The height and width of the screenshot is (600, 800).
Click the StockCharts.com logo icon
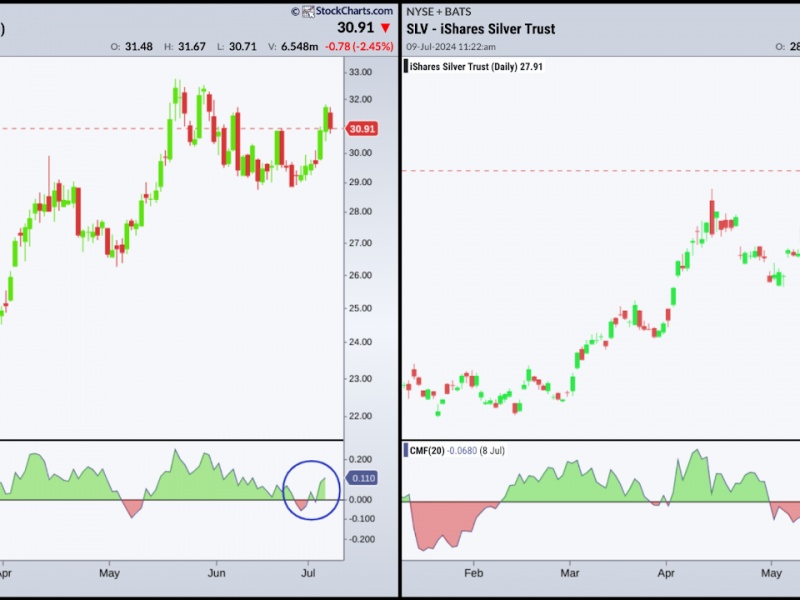308,11
